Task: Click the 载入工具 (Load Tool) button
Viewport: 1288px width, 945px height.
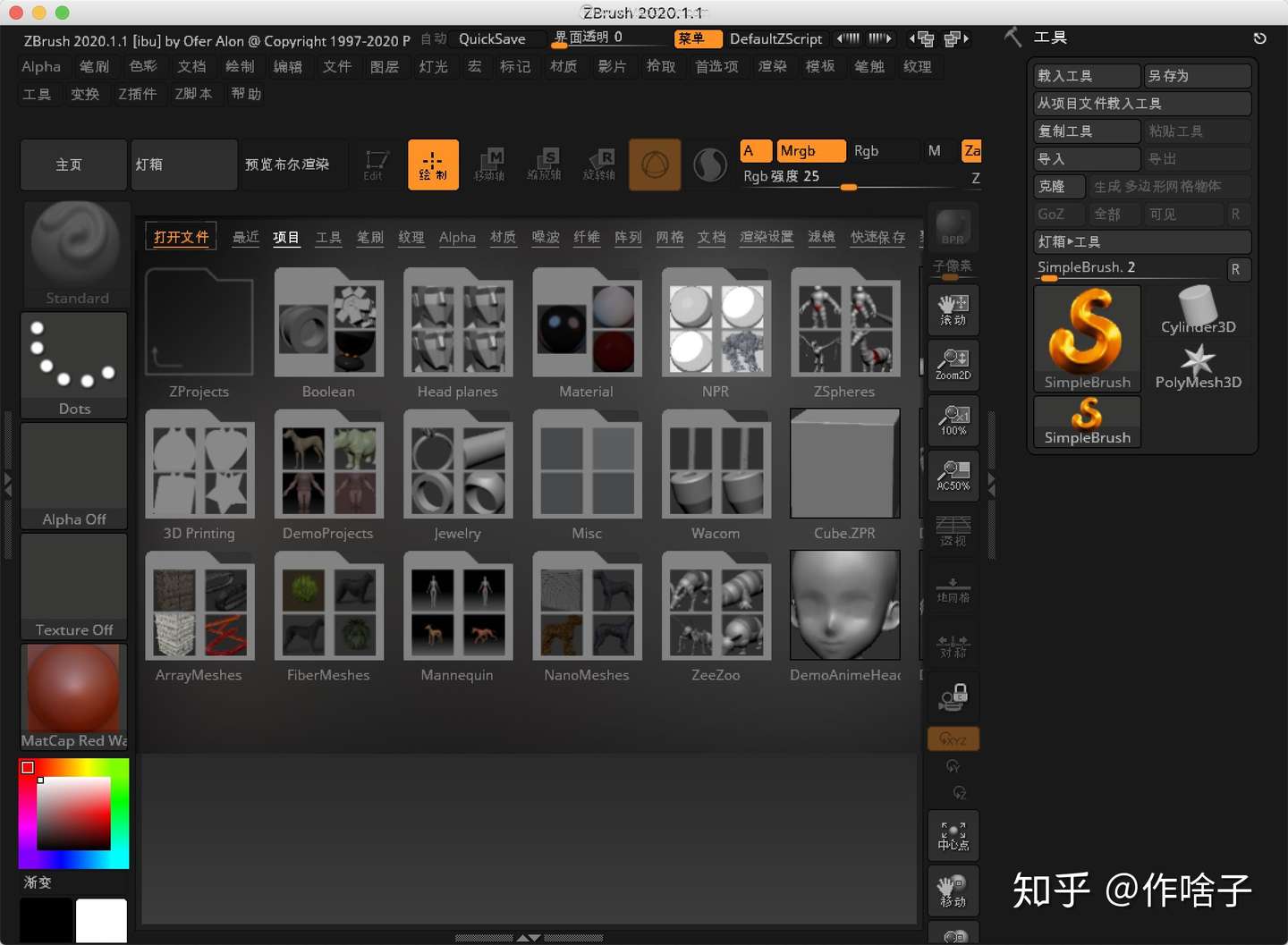Action: coord(1088,76)
